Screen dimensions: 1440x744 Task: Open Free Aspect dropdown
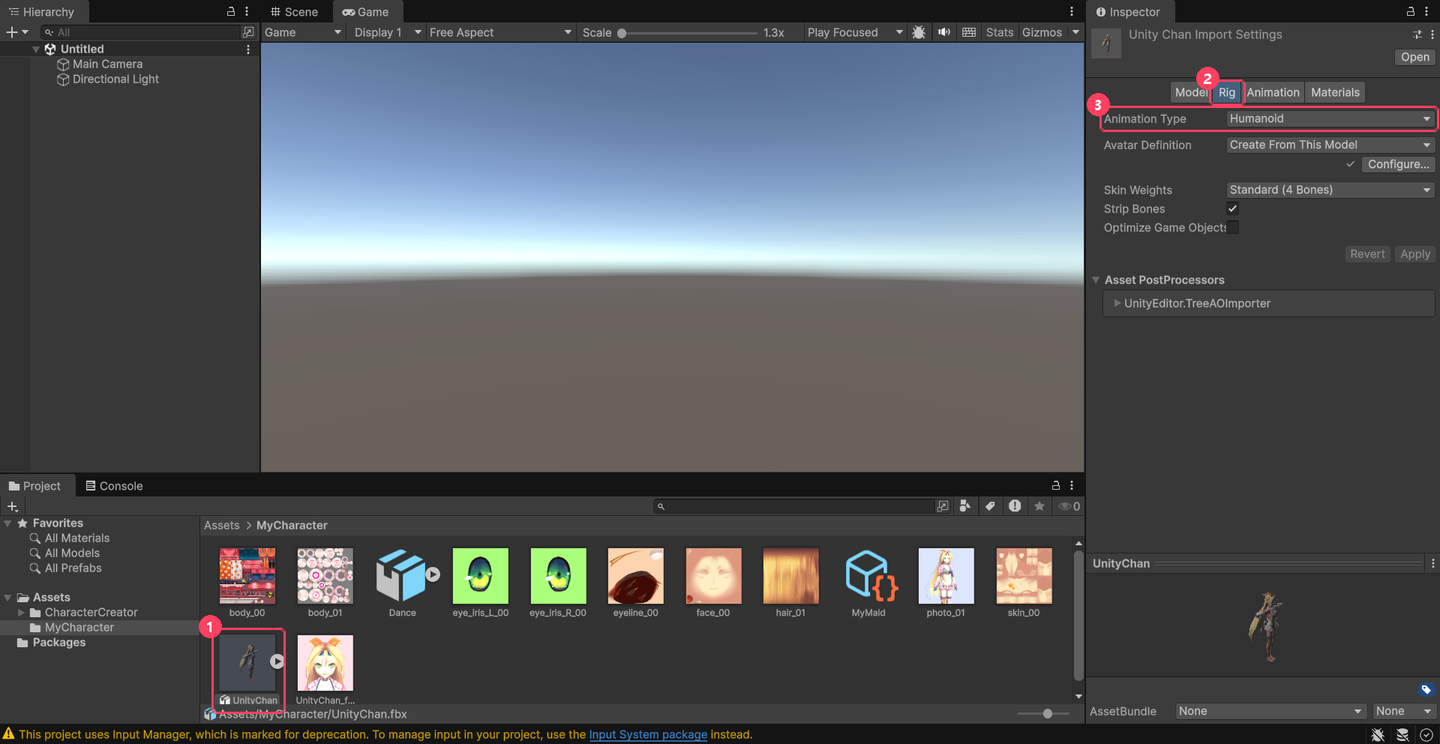tap(500, 32)
